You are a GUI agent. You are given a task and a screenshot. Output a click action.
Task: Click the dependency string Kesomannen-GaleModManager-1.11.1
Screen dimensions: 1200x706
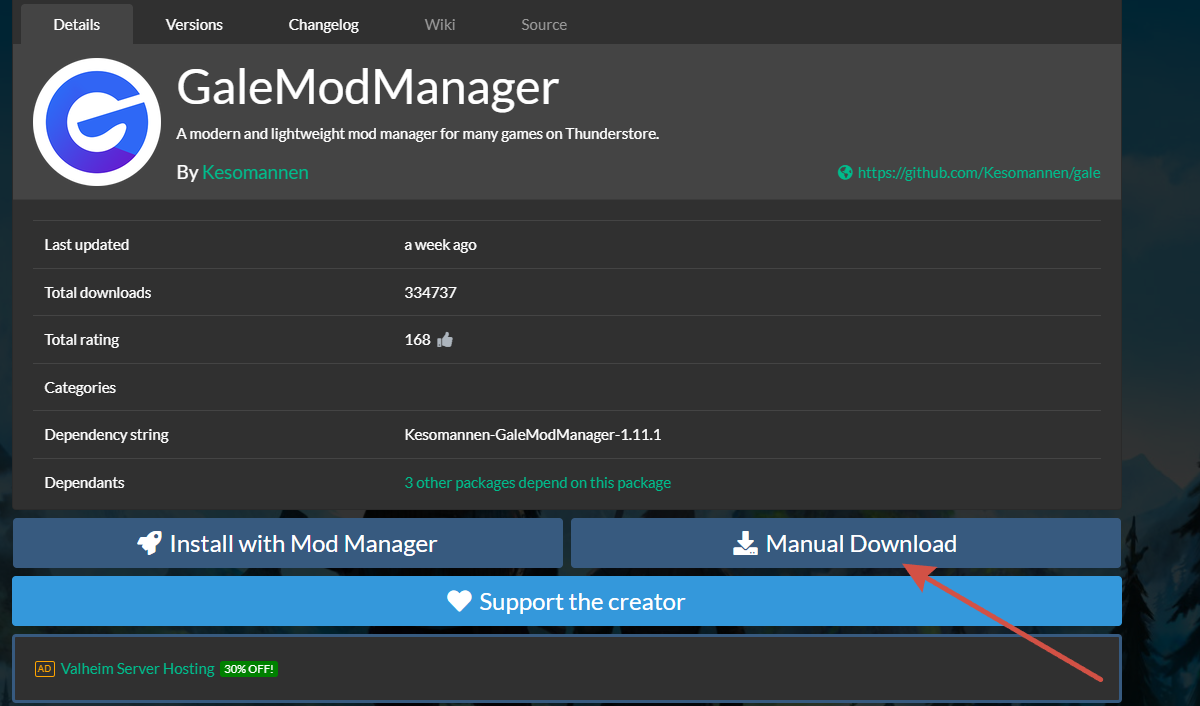[x=533, y=435]
